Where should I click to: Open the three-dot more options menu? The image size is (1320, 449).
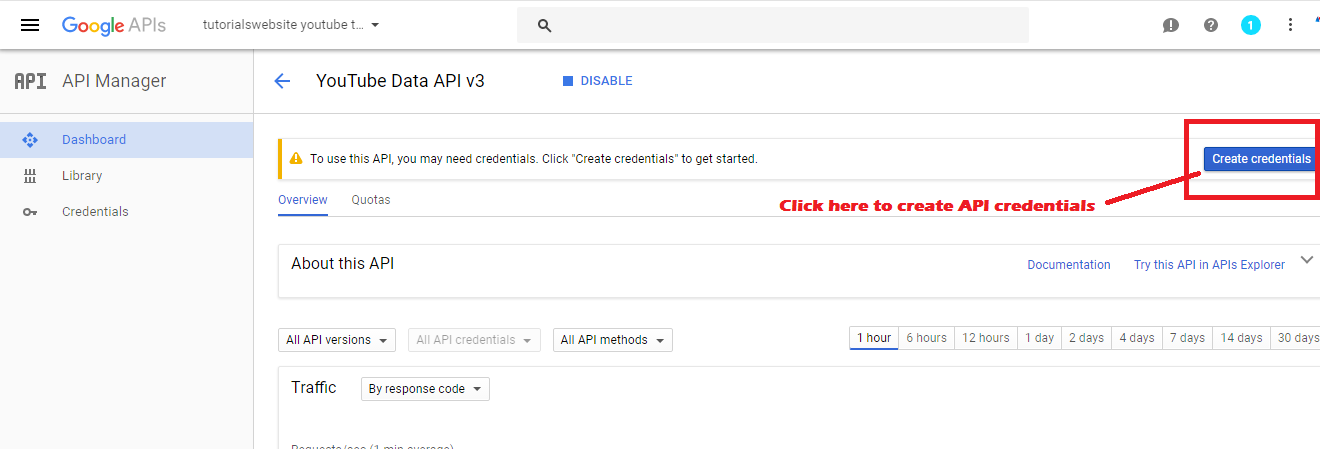1290,25
